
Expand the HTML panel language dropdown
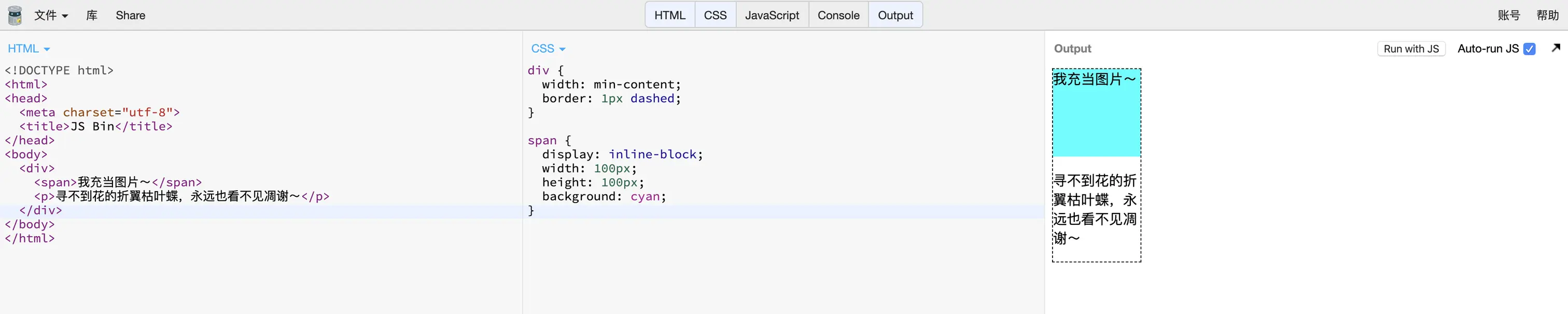tap(29, 49)
